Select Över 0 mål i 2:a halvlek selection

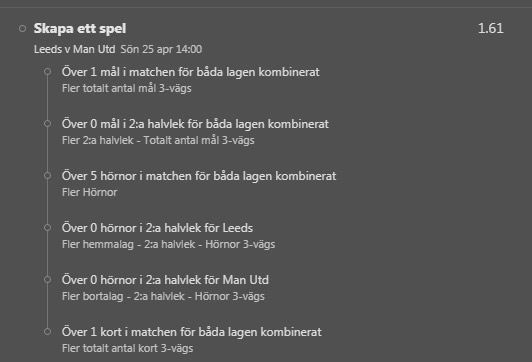point(195,124)
